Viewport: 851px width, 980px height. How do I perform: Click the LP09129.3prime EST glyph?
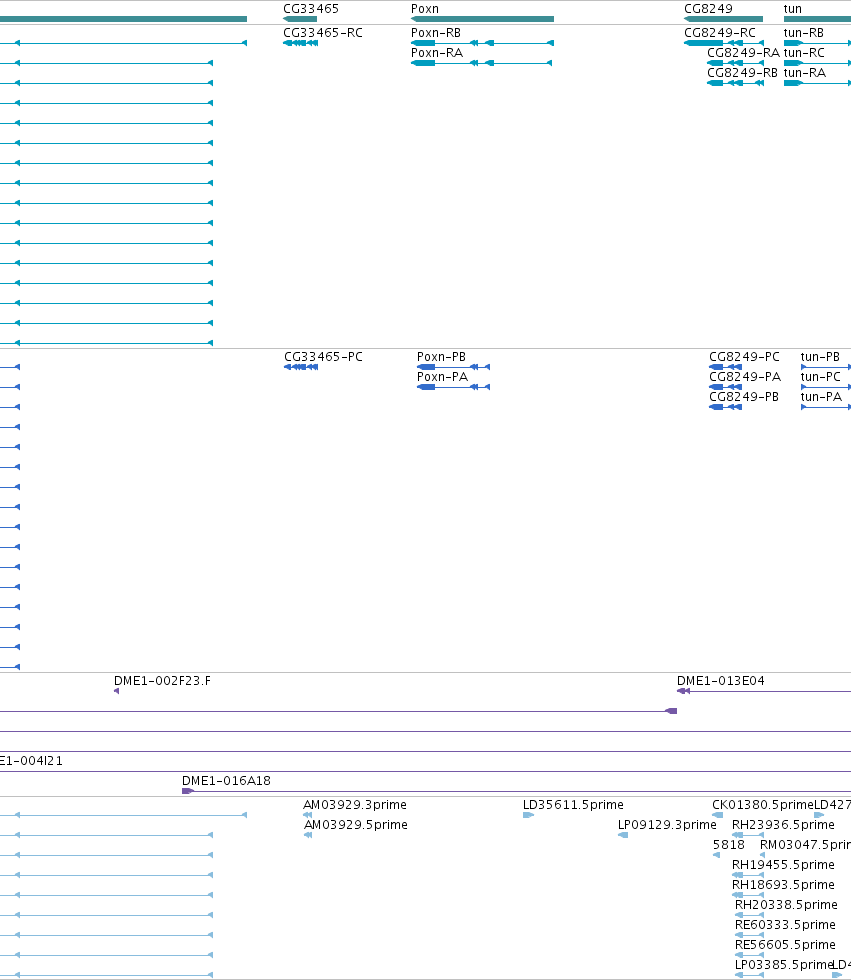point(623,835)
